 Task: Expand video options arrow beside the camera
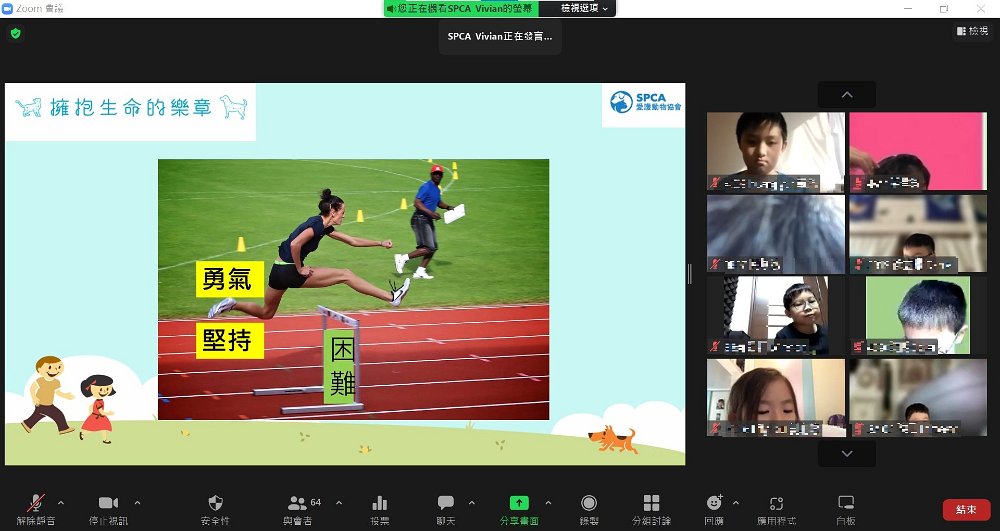(137, 502)
